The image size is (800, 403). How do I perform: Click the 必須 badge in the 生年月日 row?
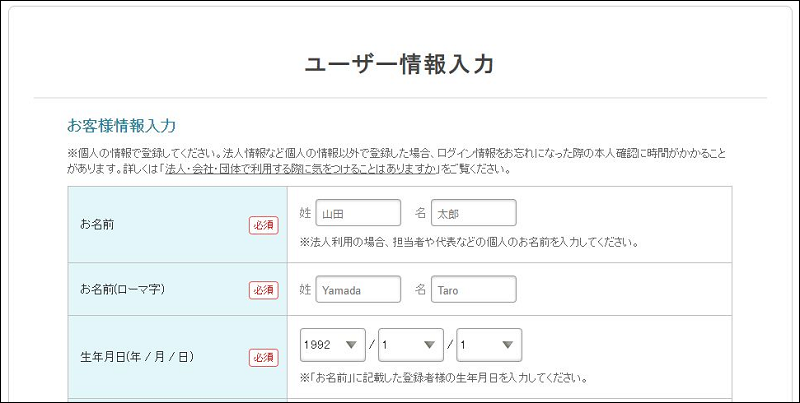click(264, 357)
